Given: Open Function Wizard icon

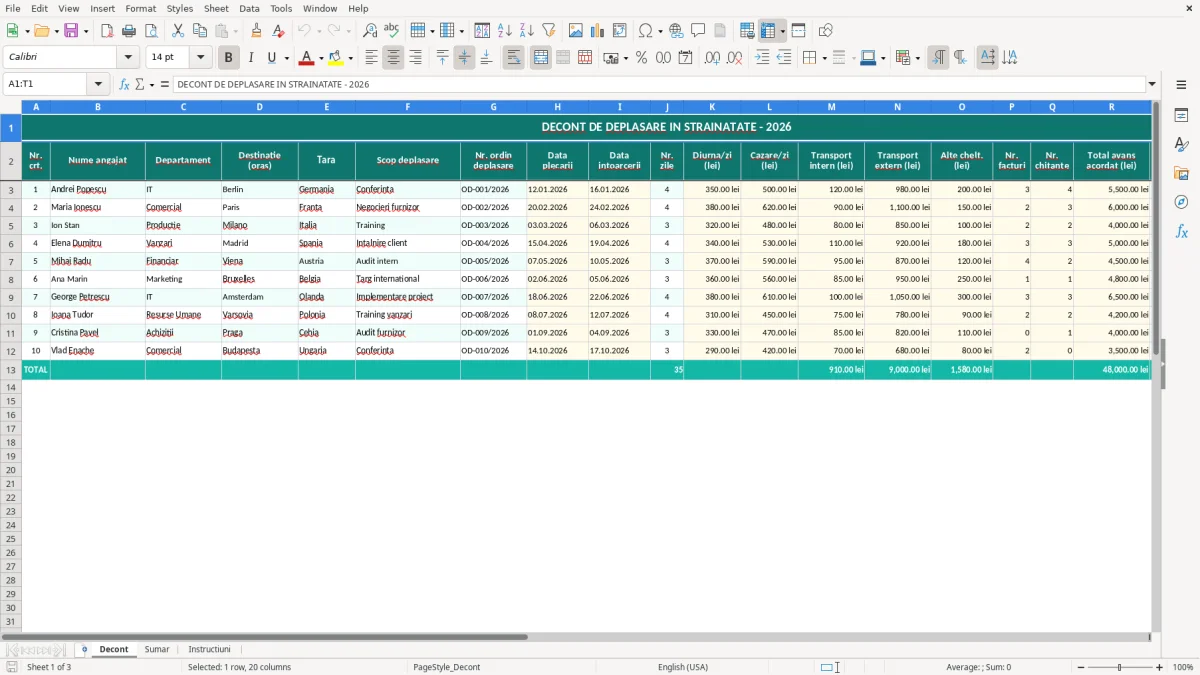Looking at the screenshot, I should click(125, 84).
